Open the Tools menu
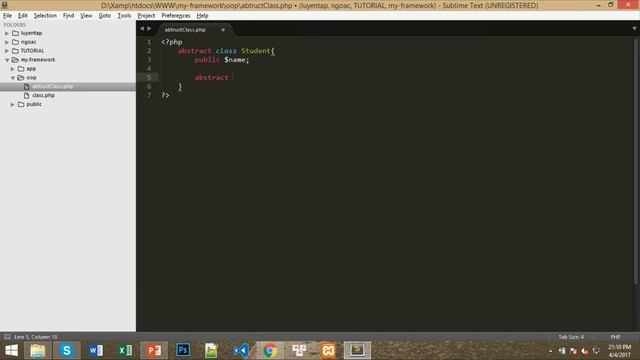Viewport: 640px width, 360px height. point(124,16)
